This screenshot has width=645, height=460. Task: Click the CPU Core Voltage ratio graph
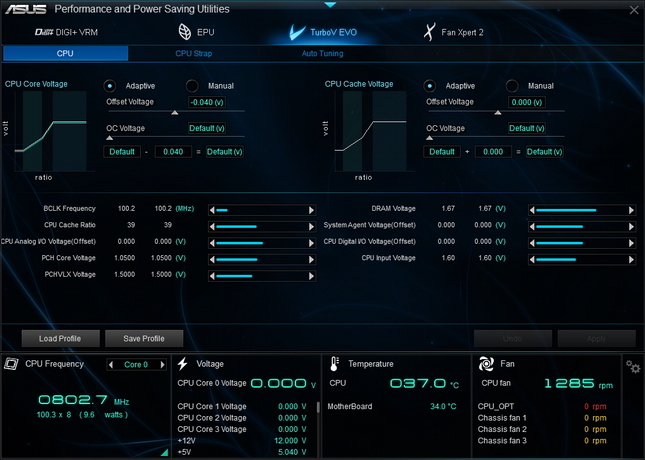tap(51, 131)
